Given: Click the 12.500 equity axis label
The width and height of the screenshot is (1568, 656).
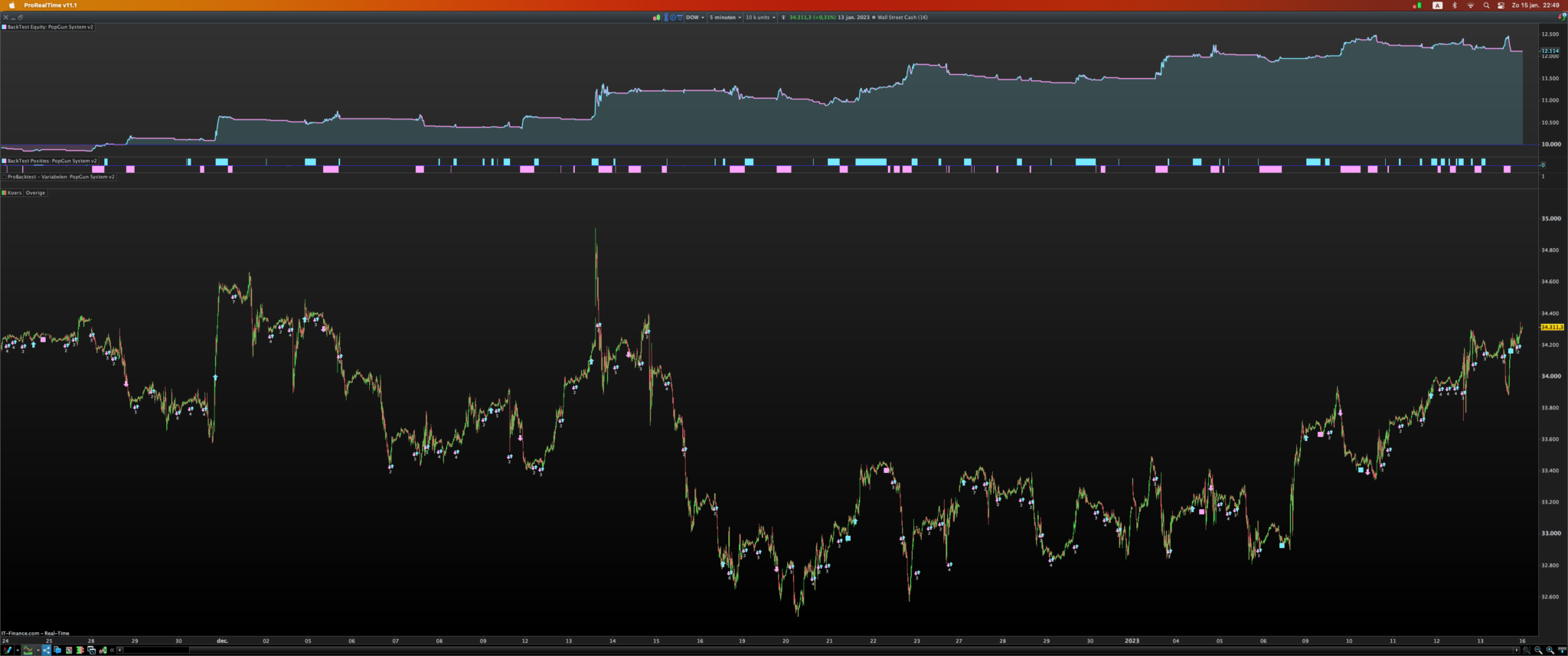Looking at the screenshot, I should [x=1550, y=34].
